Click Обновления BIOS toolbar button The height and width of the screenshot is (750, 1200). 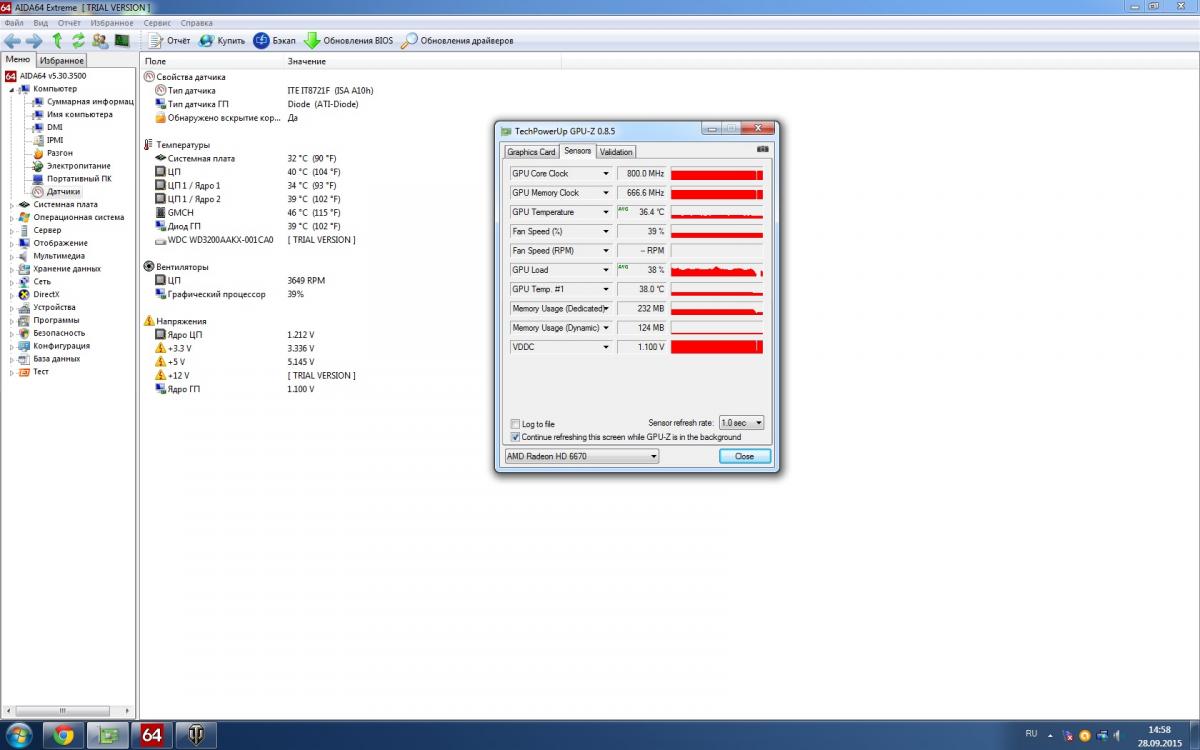pyautogui.click(x=349, y=41)
